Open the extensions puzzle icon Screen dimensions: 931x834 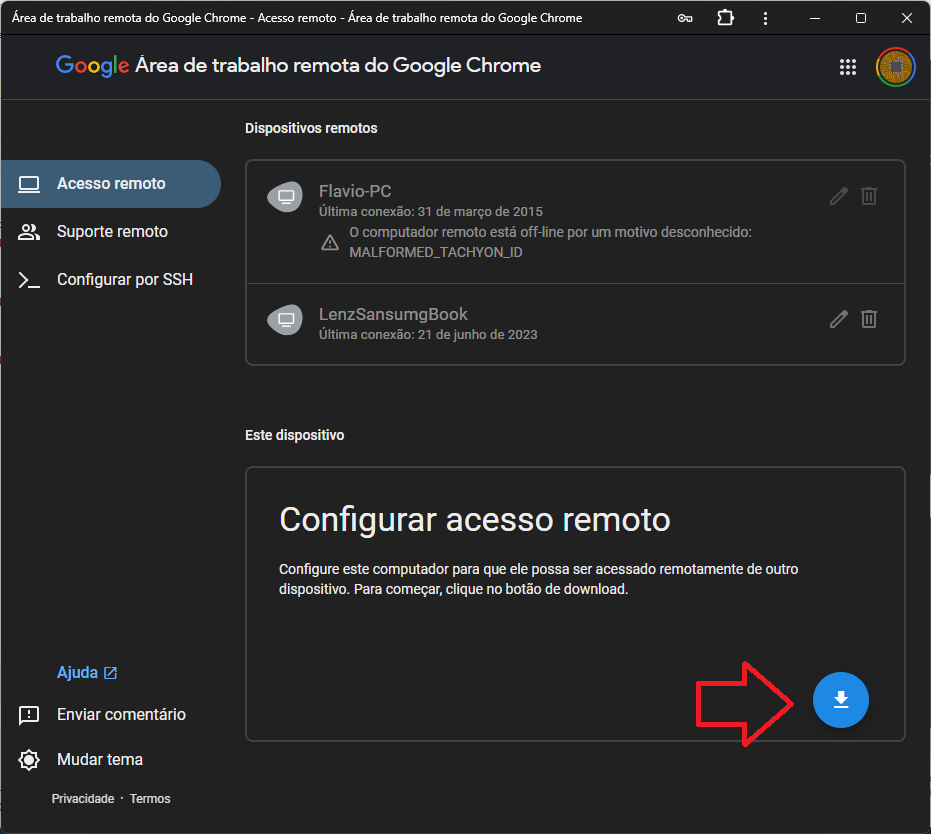click(x=725, y=18)
